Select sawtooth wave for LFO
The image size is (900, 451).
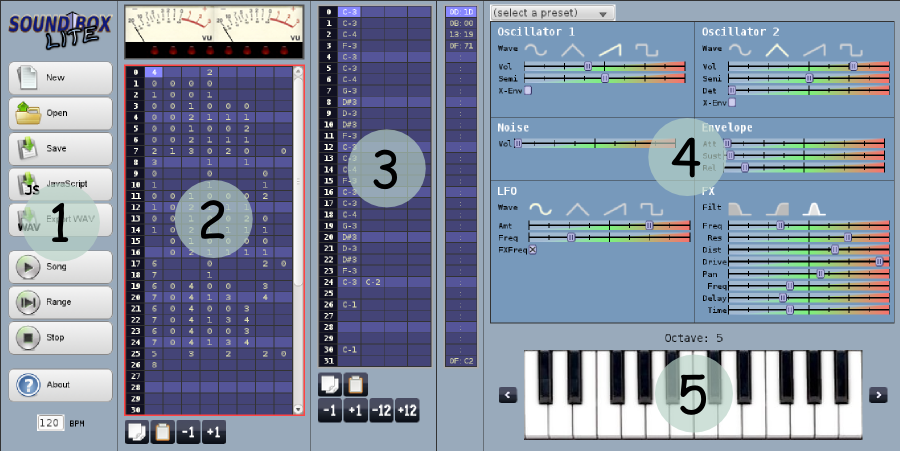coord(614,209)
